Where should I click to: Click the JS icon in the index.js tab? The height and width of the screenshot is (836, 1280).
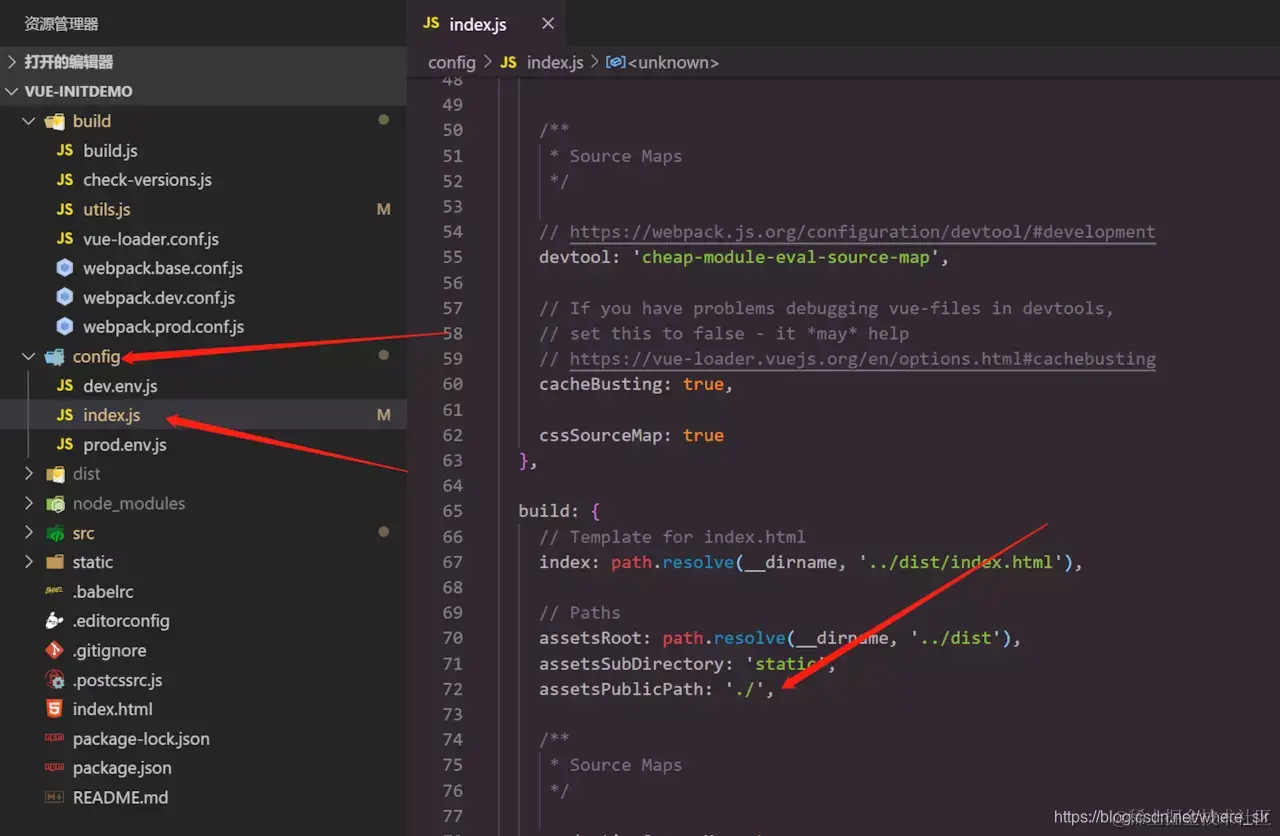tap(432, 23)
